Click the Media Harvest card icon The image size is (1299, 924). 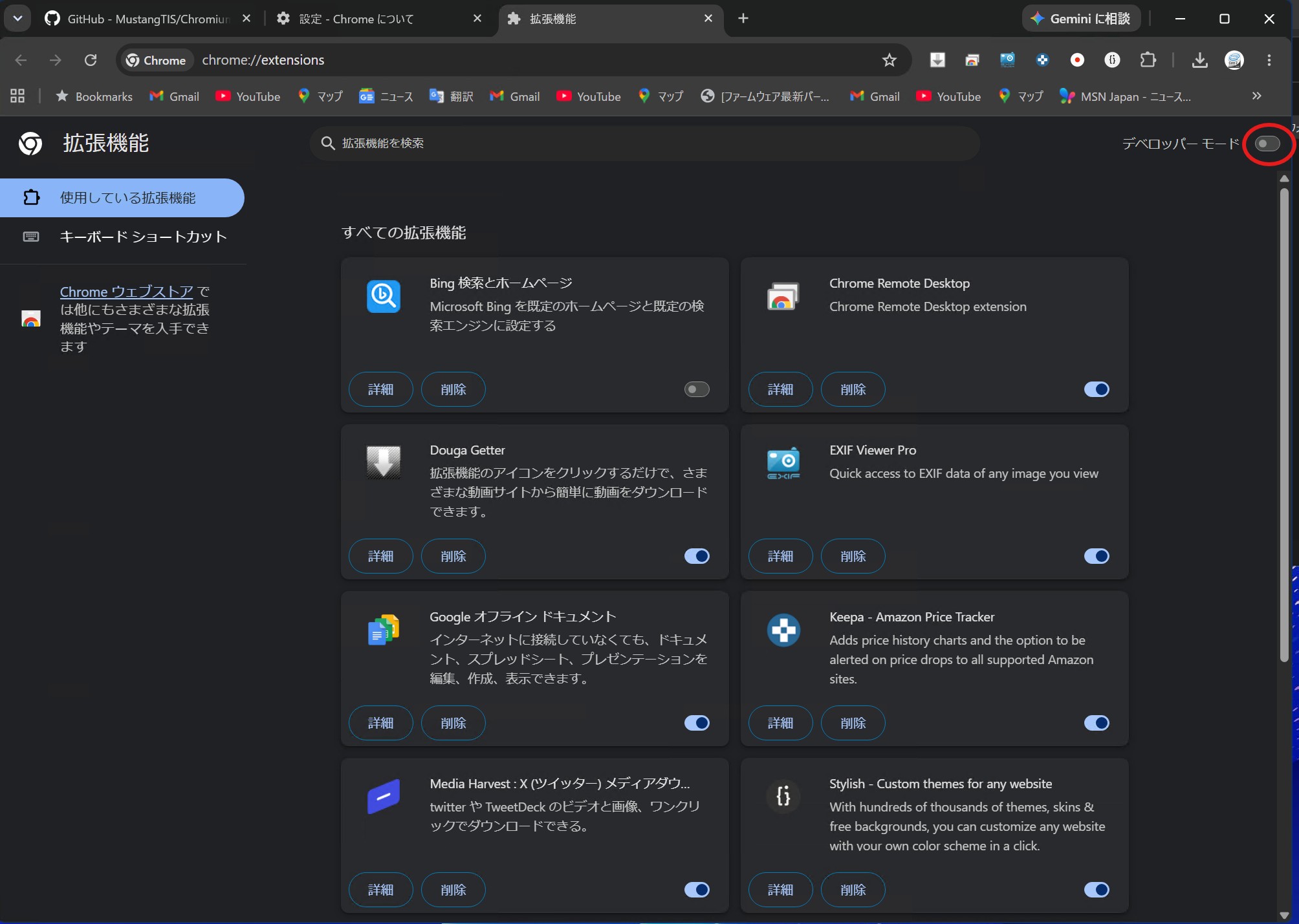tap(384, 797)
